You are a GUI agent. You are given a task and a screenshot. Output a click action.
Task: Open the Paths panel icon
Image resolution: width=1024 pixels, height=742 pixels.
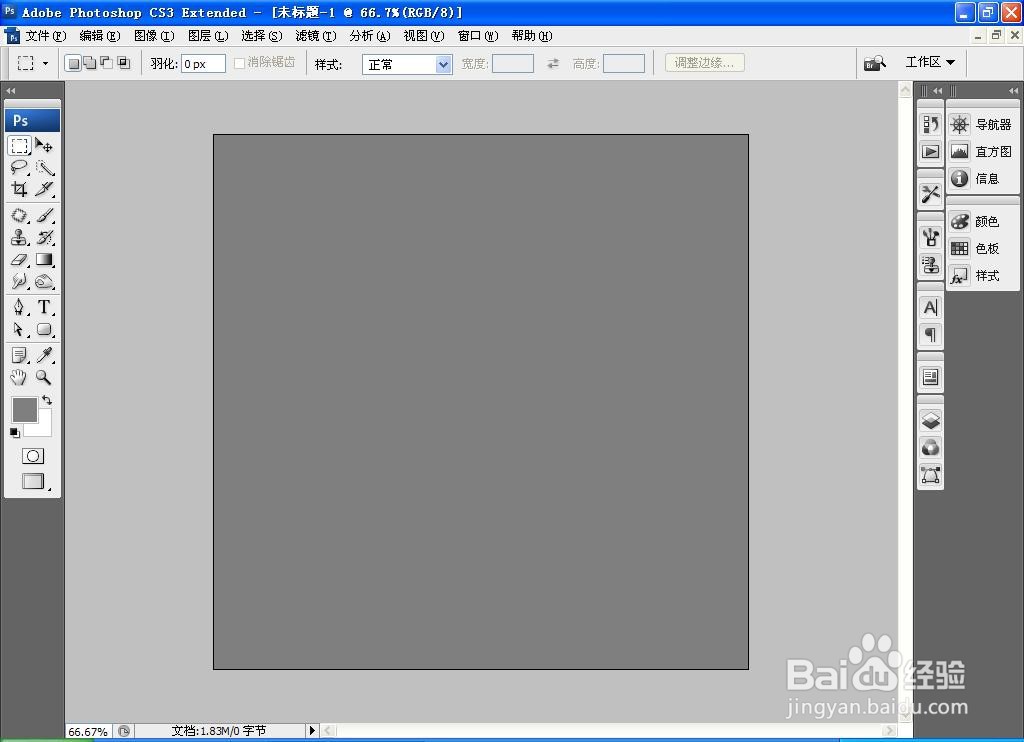931,475
